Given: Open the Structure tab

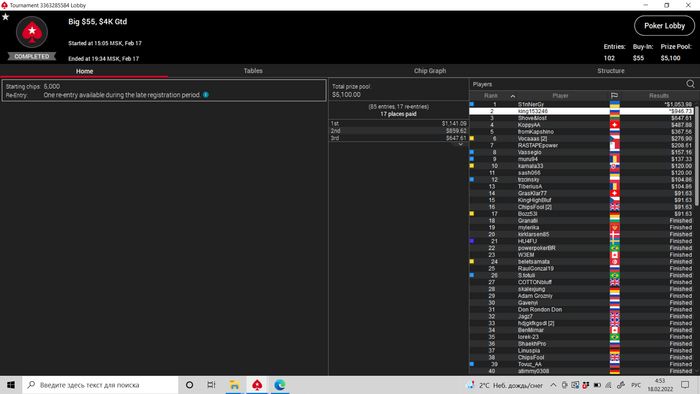Looking at the screenshot, I should pos(611,71).
